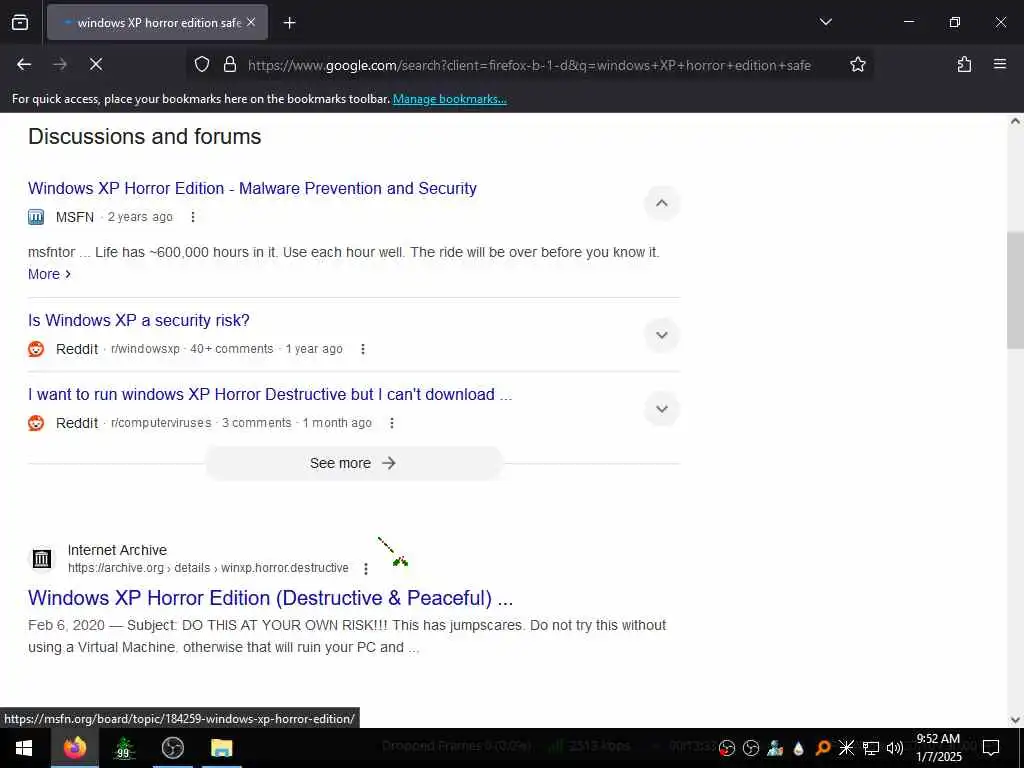Open the list all tabs dropdown
The height and width of the screenshot is (768, 1024).
[x=825, y=22]
